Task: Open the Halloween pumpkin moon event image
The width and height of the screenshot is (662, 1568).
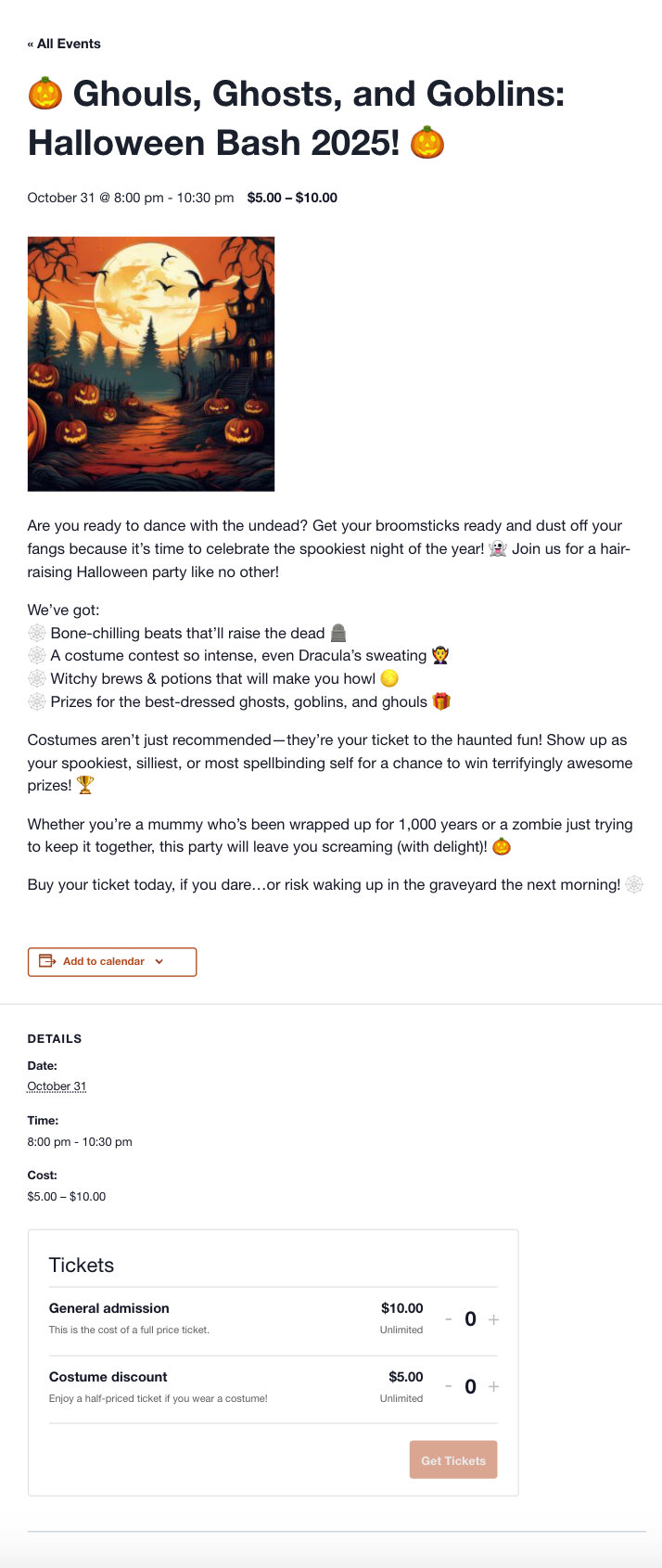Action: tap(151, 364)
